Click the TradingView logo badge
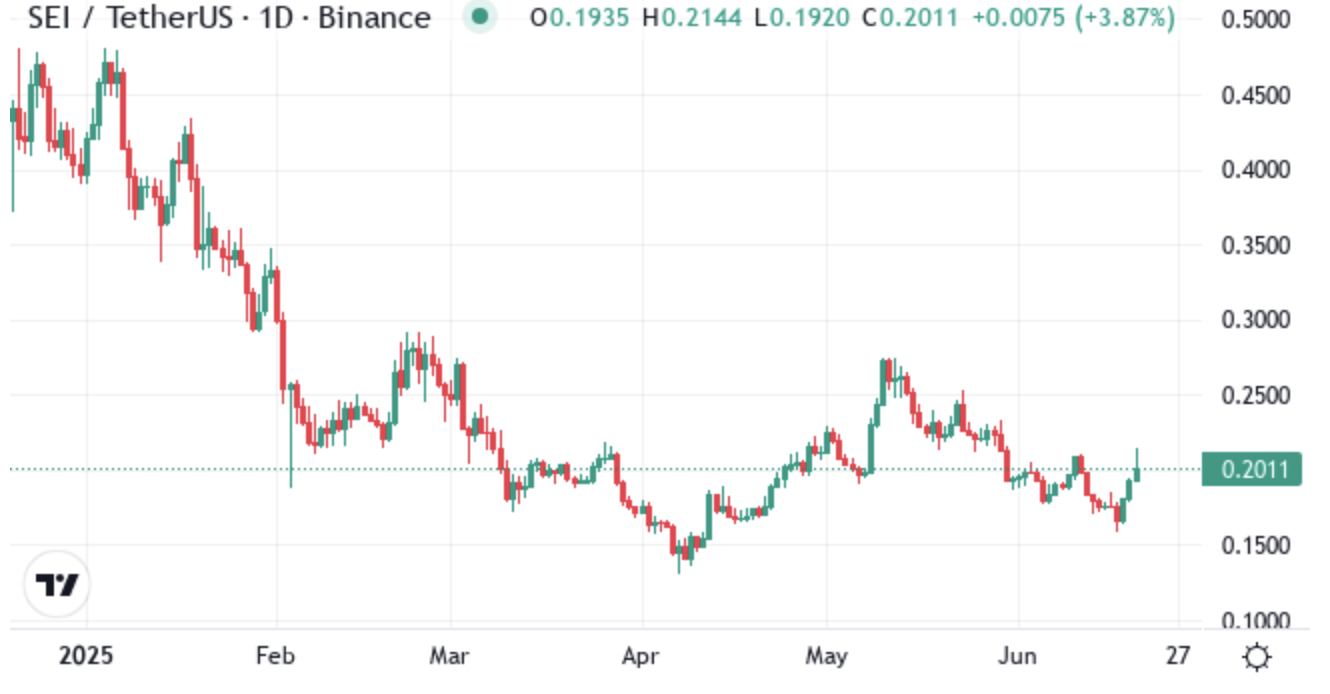 click(x=57, y=584)
